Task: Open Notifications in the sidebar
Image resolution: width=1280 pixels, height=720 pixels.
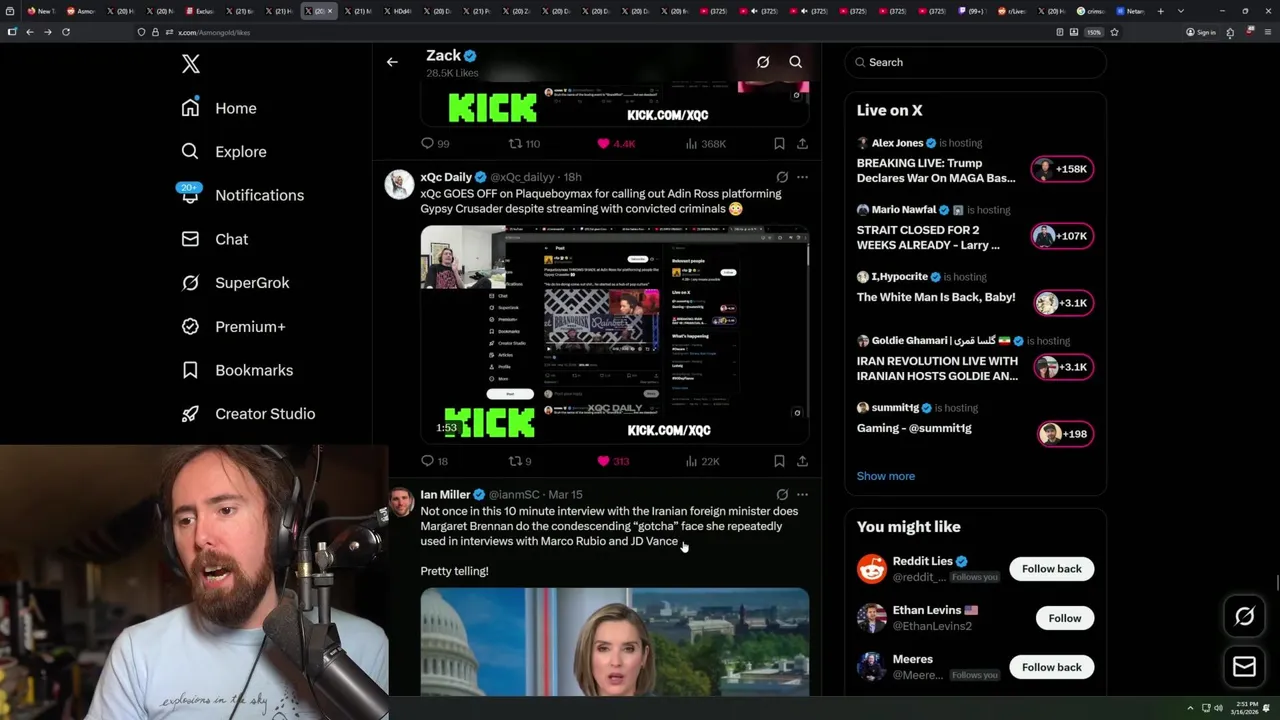Action: [x=242, y=195]
